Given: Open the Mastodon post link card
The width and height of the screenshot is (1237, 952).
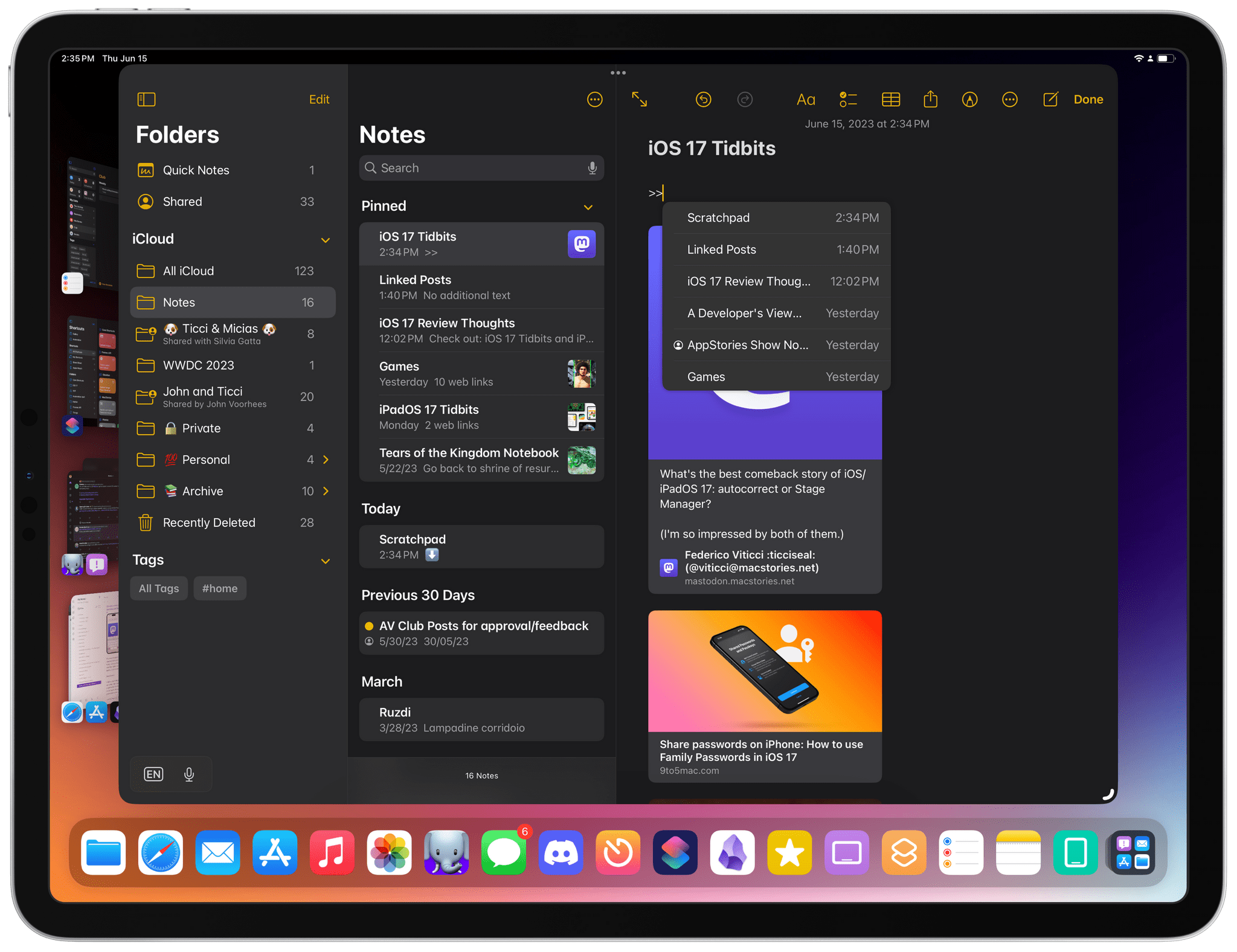Looking at the screenshot, I should pos(765,526).
